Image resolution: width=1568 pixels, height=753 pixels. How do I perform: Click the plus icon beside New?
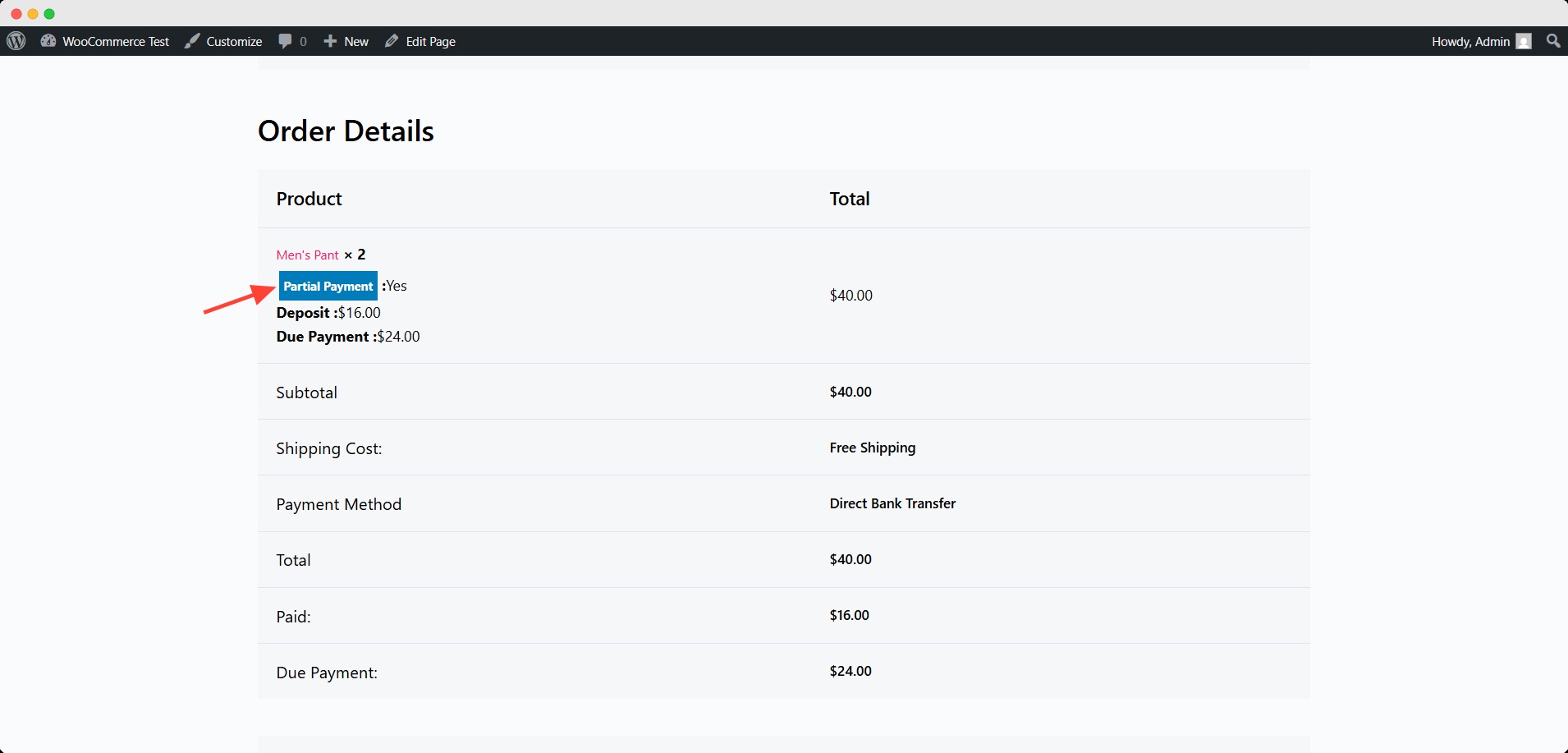click(330, 41)
